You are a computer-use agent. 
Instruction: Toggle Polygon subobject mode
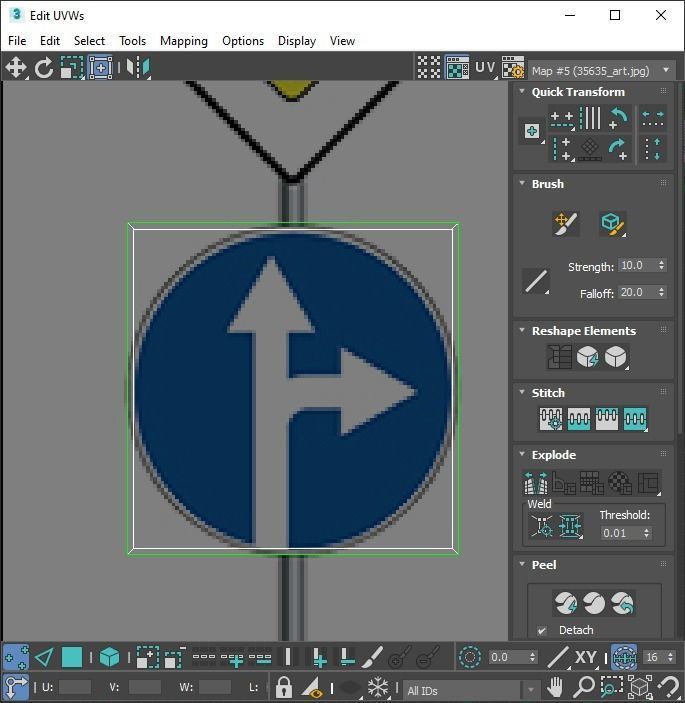[x=72, y=657]
